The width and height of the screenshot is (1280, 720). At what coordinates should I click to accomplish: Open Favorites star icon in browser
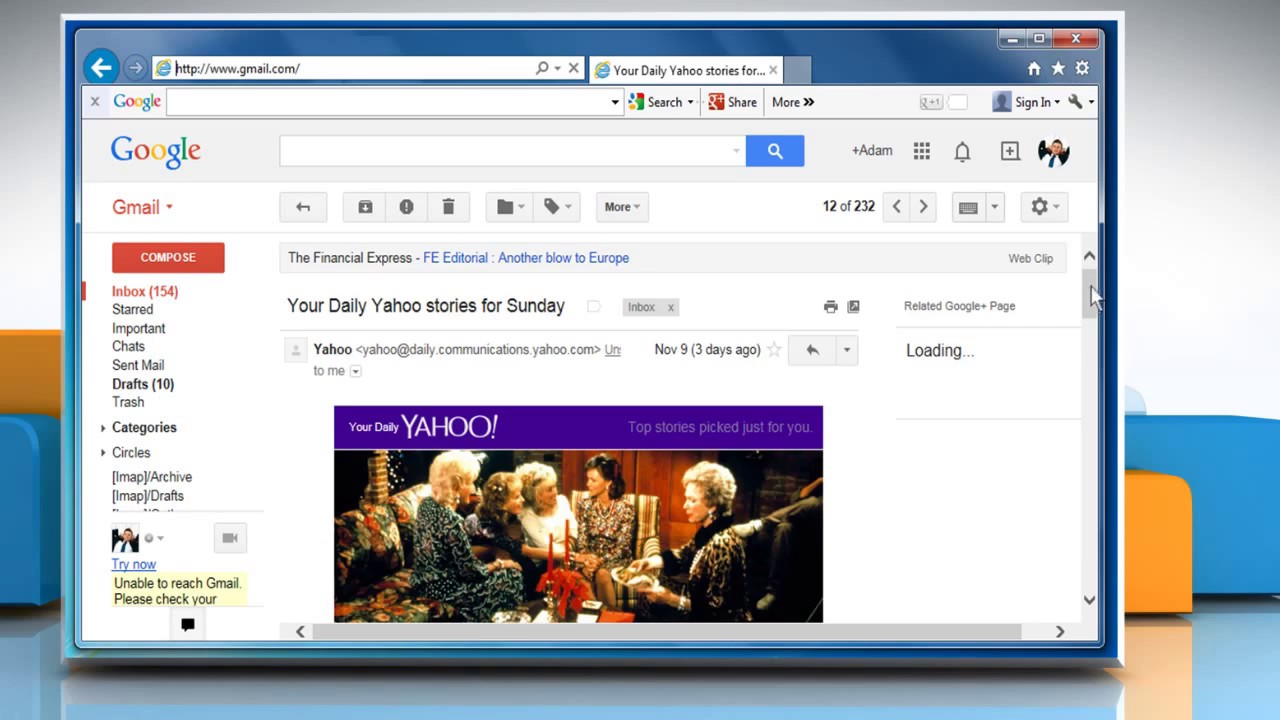[1058, 68]
